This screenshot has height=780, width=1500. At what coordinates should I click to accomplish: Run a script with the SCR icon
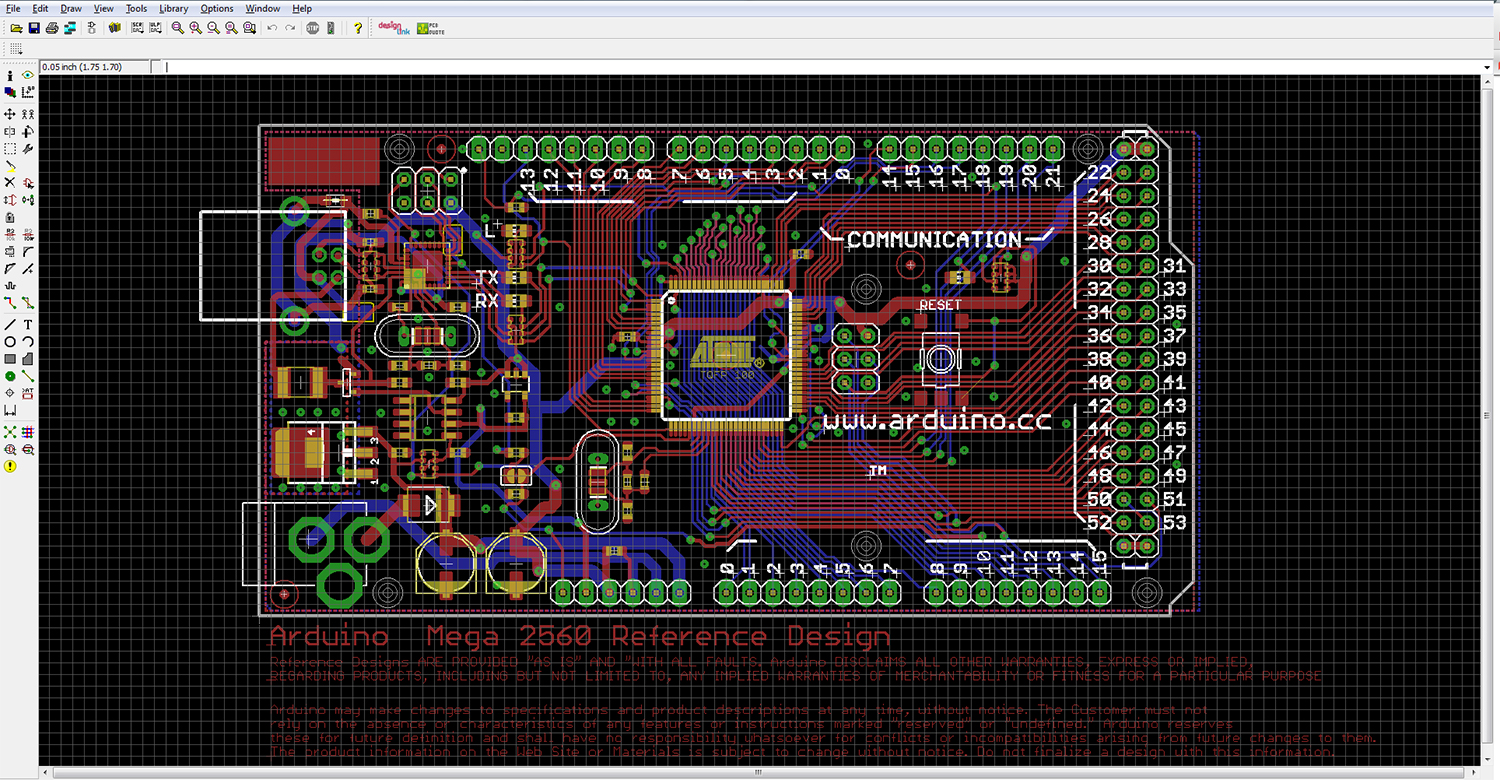pyautogui.click(x=136, y=28)
